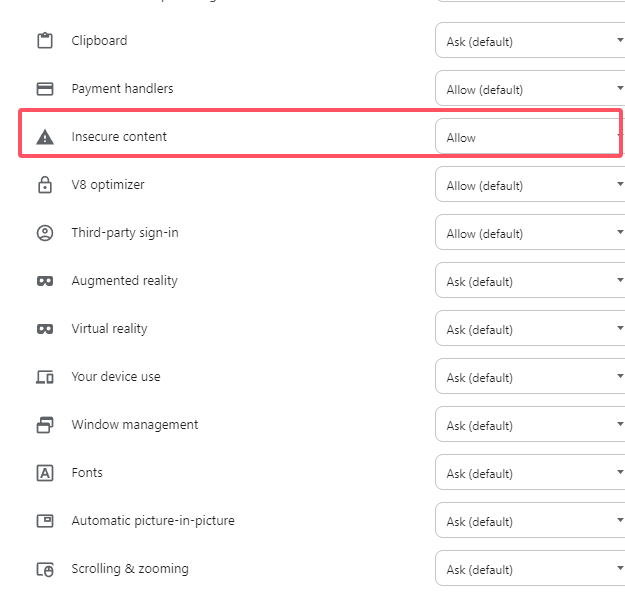Expand the Payment handlers permission dropdown
Screen dimensions: 625x605
[x=530, y=89]
